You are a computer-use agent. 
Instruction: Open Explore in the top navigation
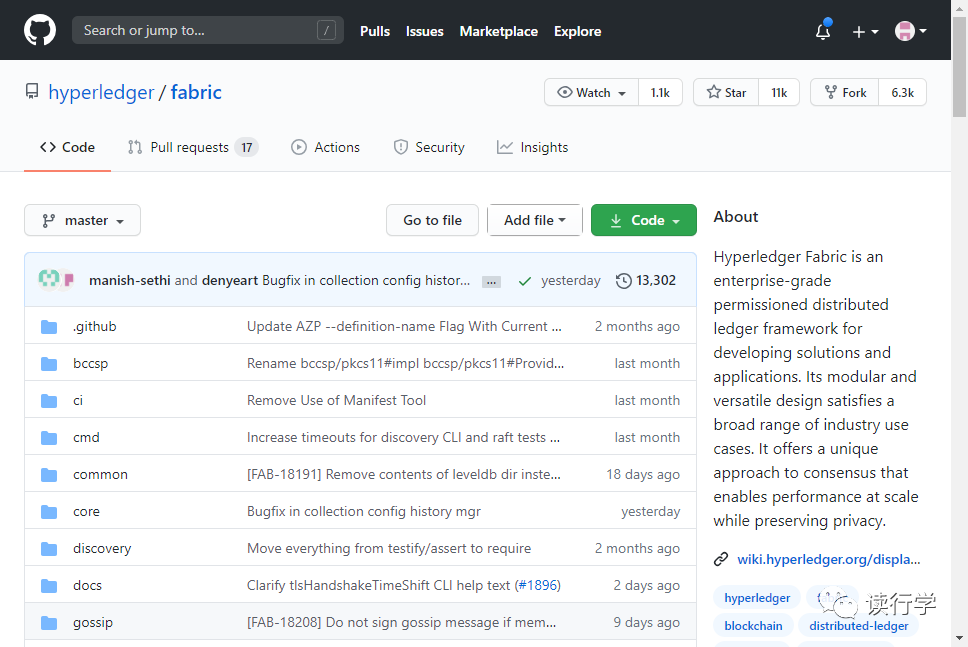[x=577, y=31]
